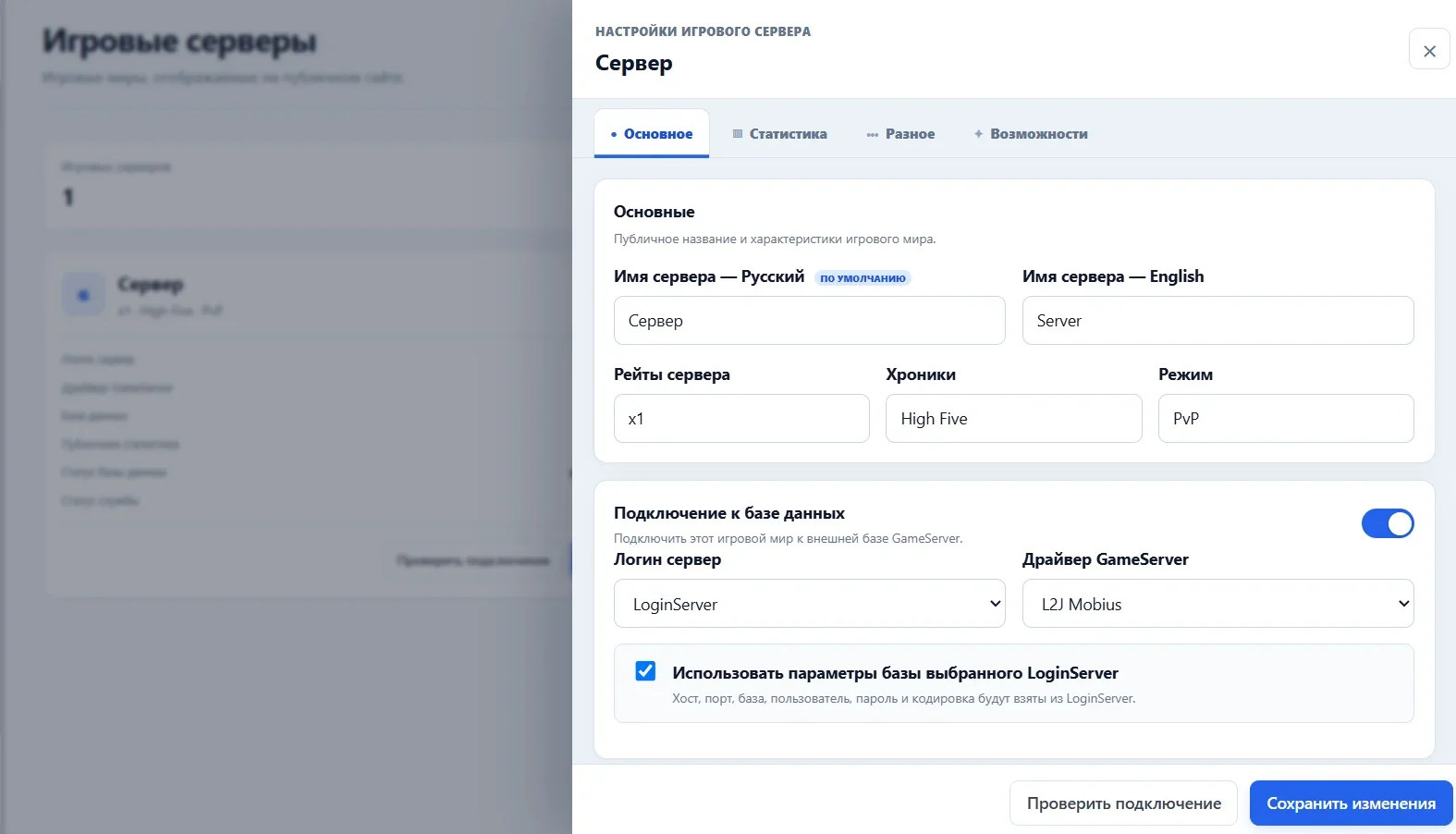Image resolution: width=1456 pixels, height=834 pixels.
Task: Click the blurred server icon in list
Action: pyautogui.click(x=83, y=295)
